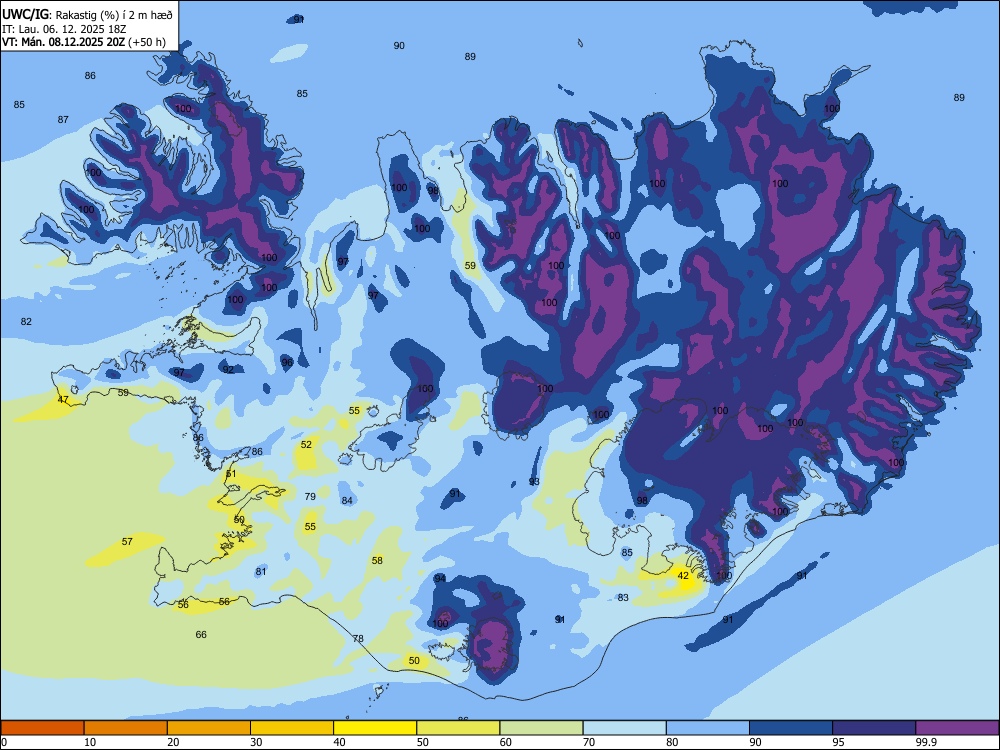Click the humidity value 79 on the map
Viewport: 1000px width, 750px height.
pyautogui.click(x=310, y=496)
